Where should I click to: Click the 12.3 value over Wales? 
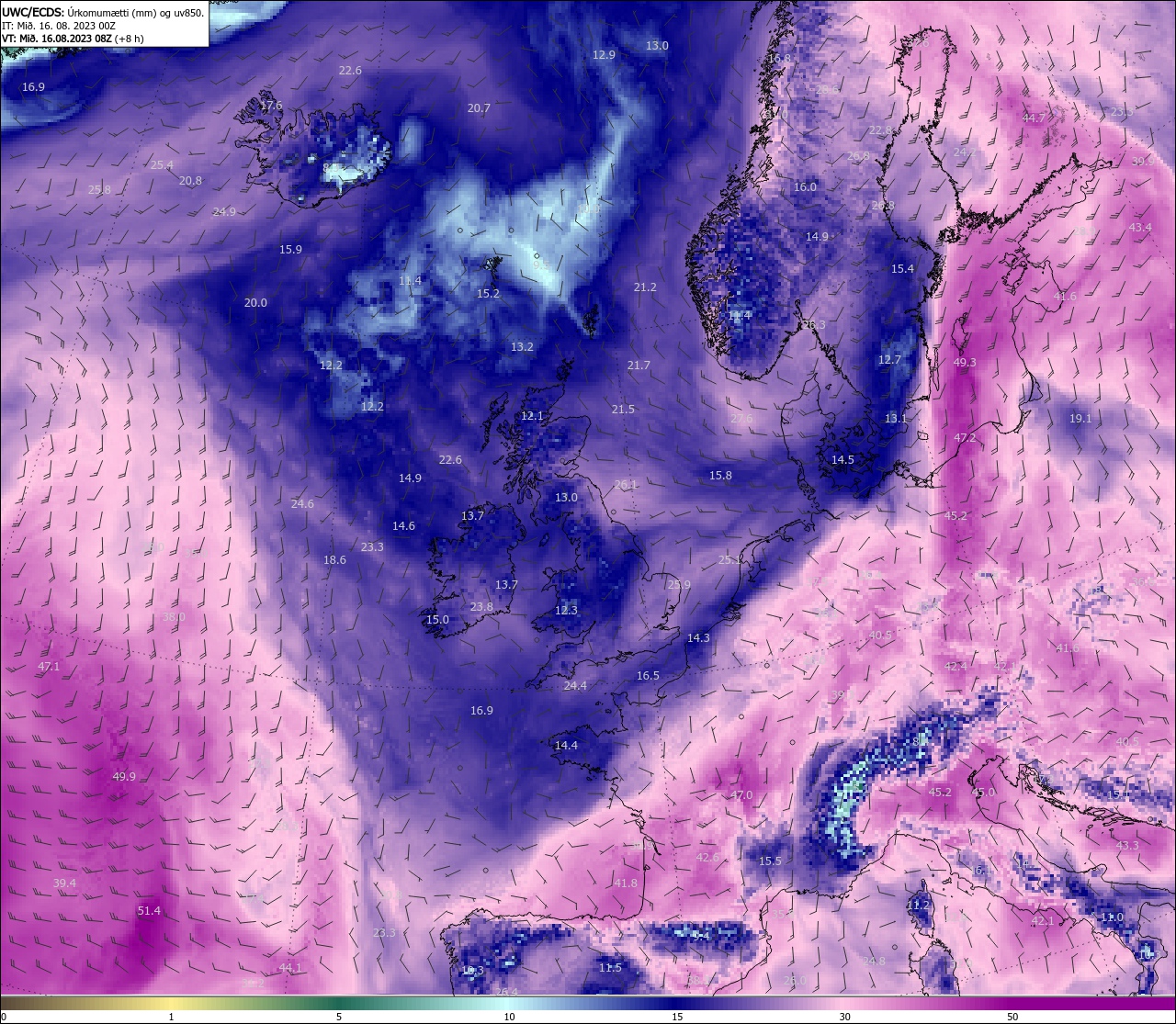(x=566, y=611)
